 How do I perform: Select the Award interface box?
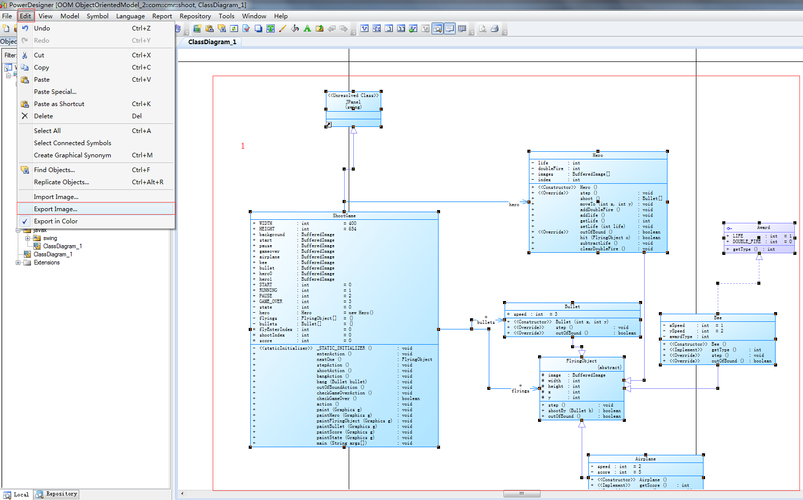pyautogui.click(x=759, y=238)
